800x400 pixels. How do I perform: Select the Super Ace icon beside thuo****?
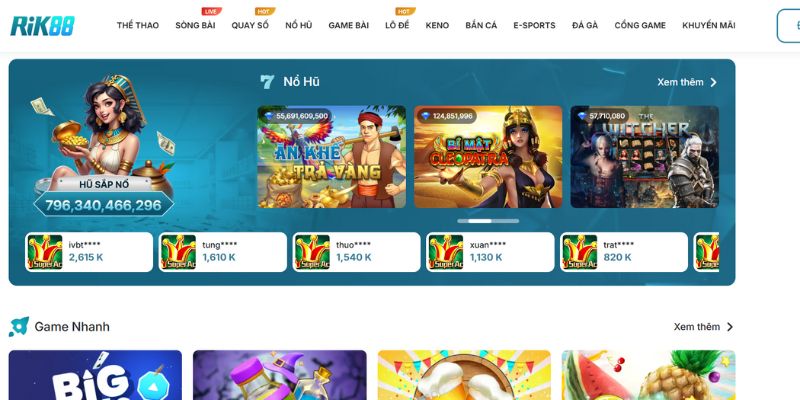(312, 252)
